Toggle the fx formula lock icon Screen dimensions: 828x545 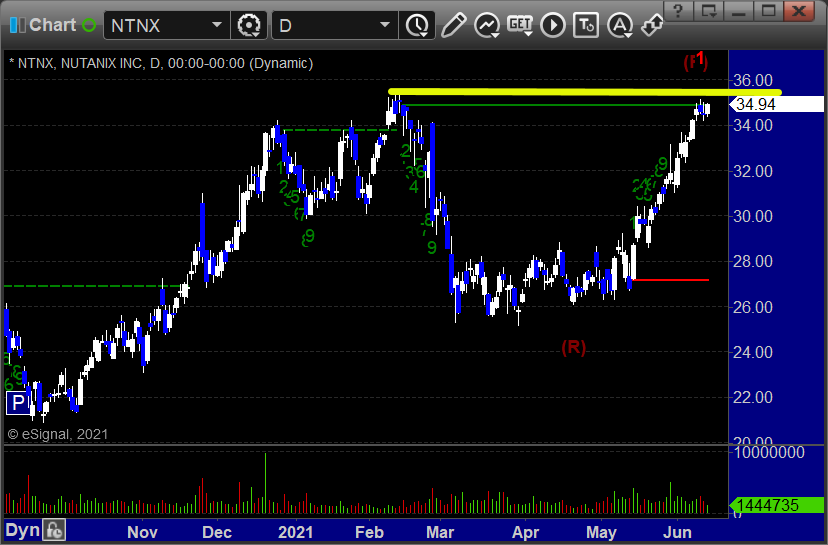click(54, 530)
